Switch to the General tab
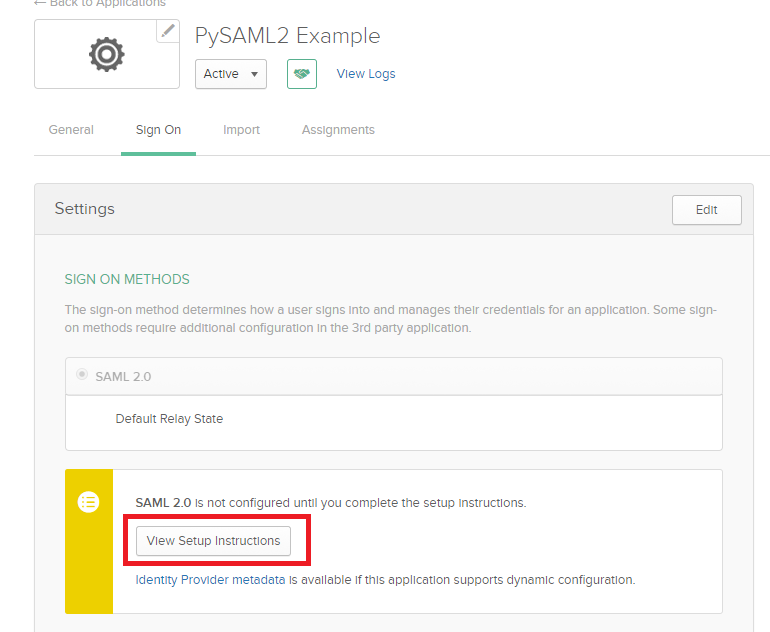Screen dimensions: 770x632 pos(71,130)
